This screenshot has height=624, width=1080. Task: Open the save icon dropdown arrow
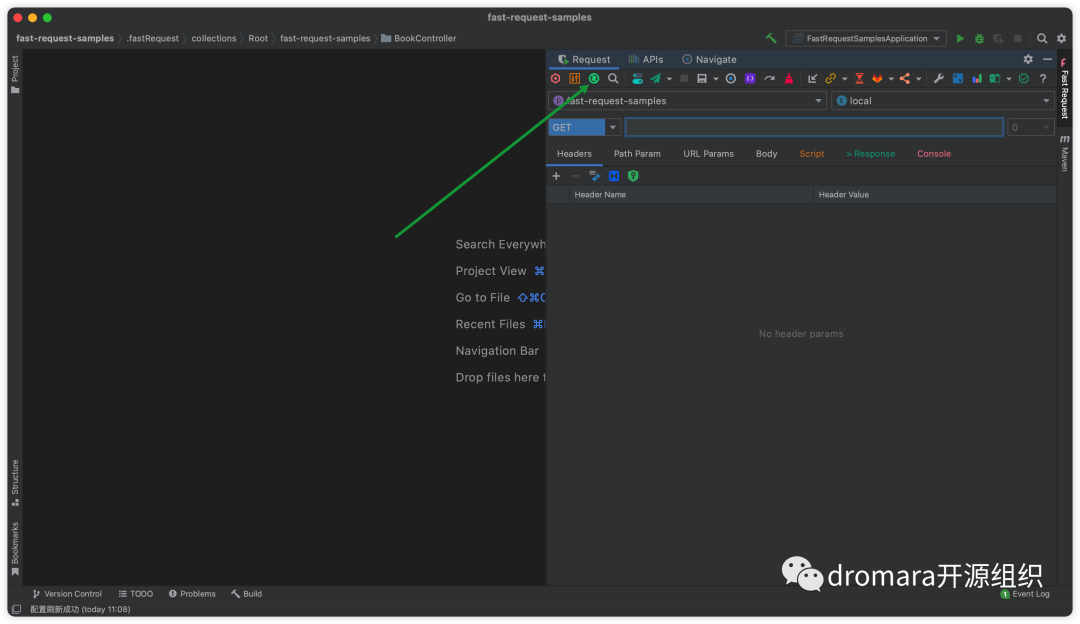coord(716,79)
